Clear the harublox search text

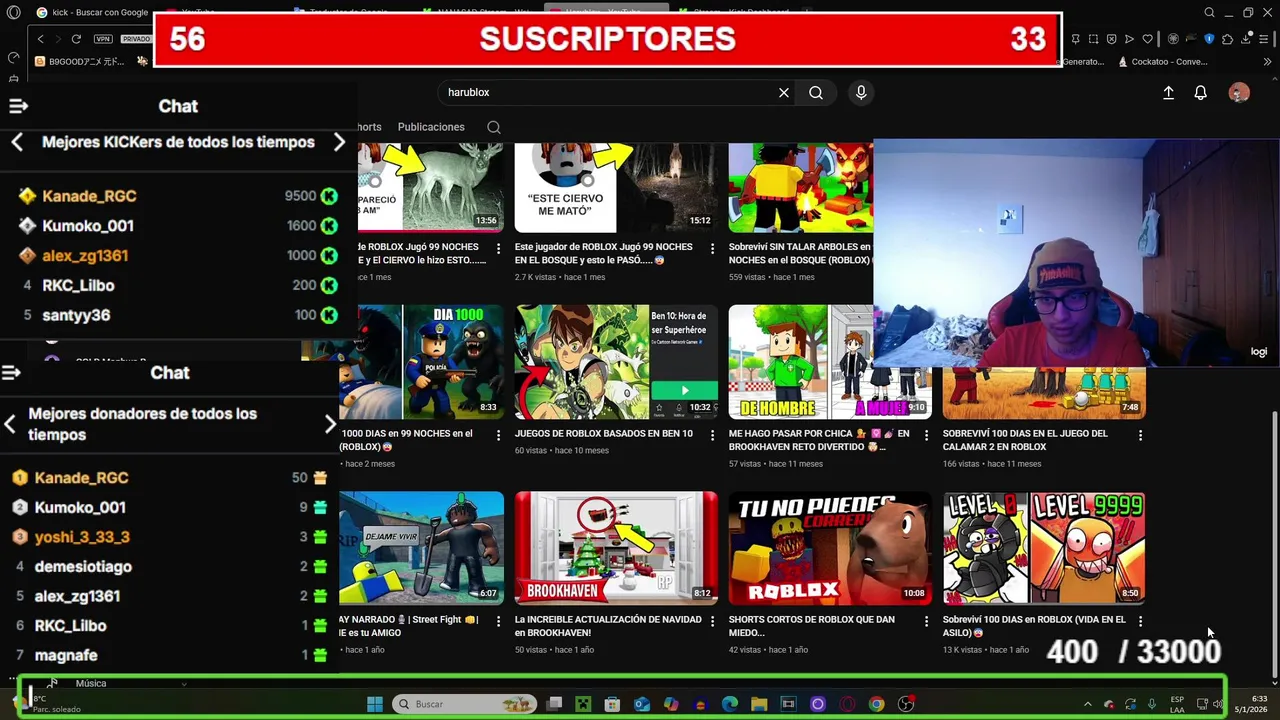[x=784, y=92]
